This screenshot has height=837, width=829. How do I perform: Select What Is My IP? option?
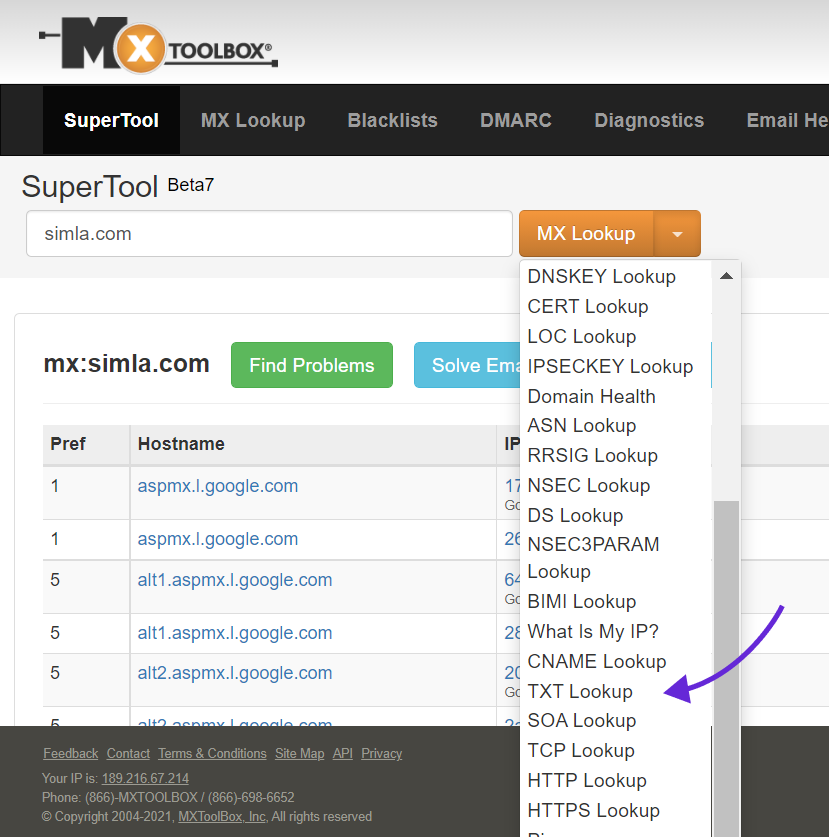(593, 631)
